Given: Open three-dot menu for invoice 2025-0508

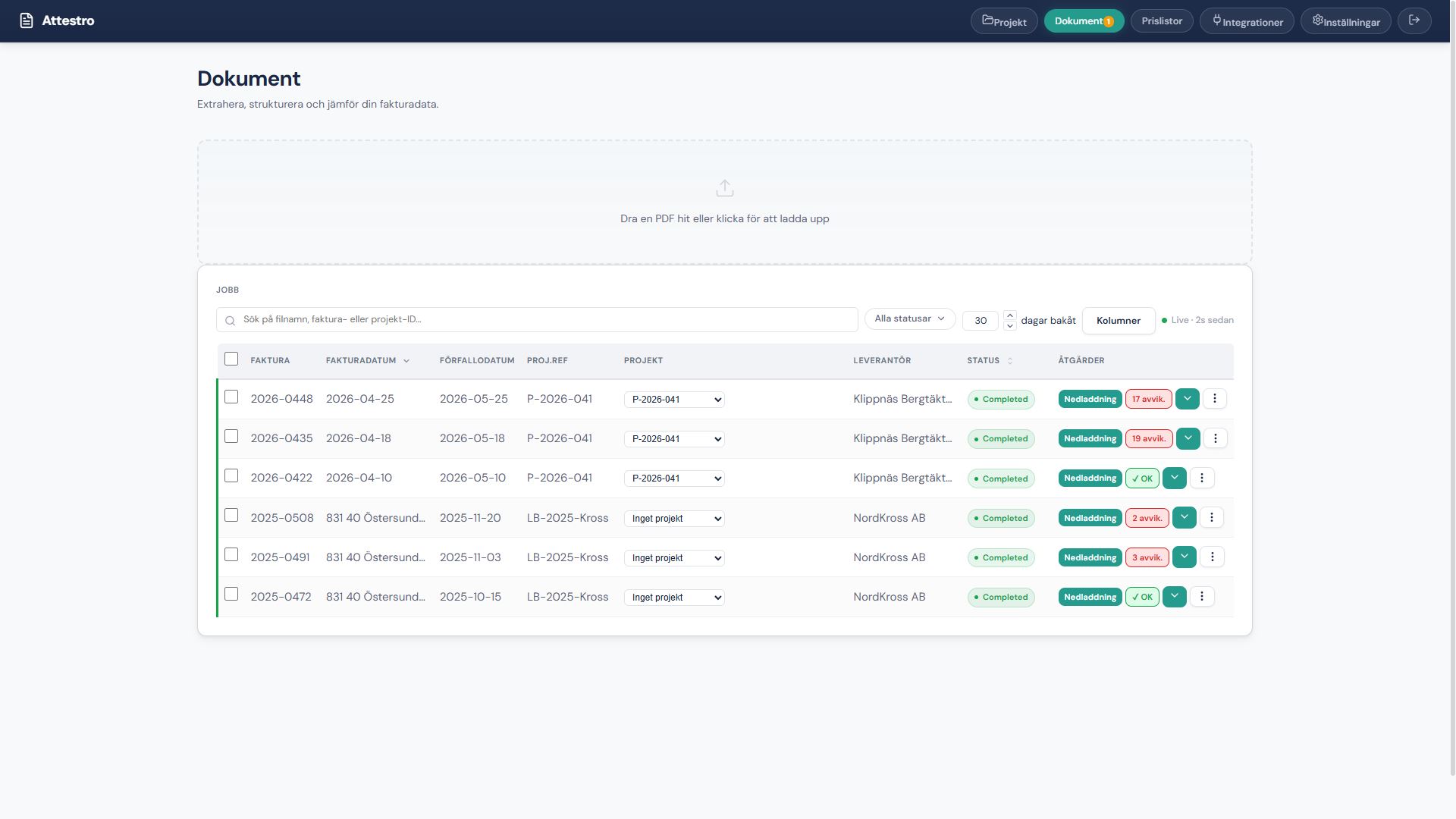Looking at the screenshot, I should [1211, 518].
